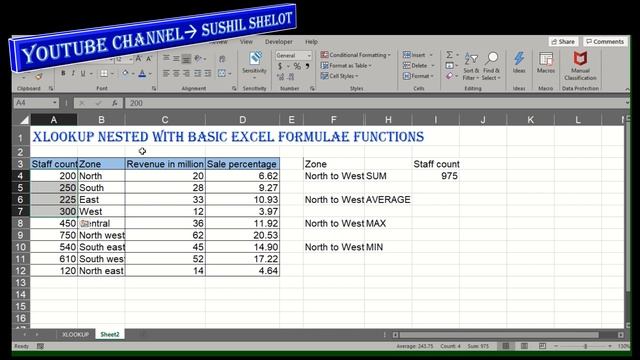
Task: Apply the Fill Color bucket
Action: (125, 73)
